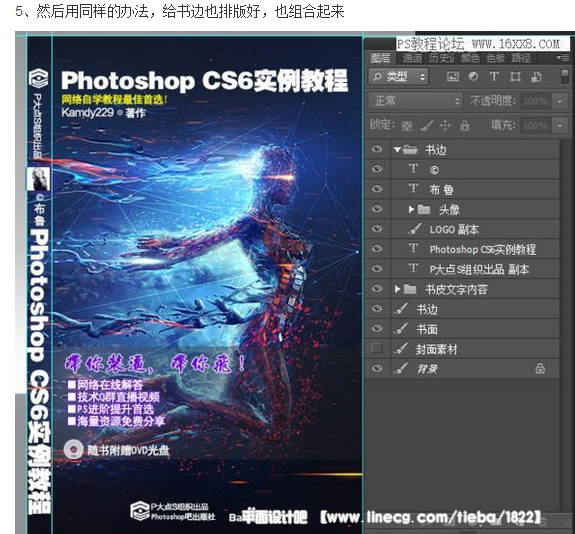575x534 pixels.
Task: Click the 不透明度 100% value field
Action: (537, 101)
